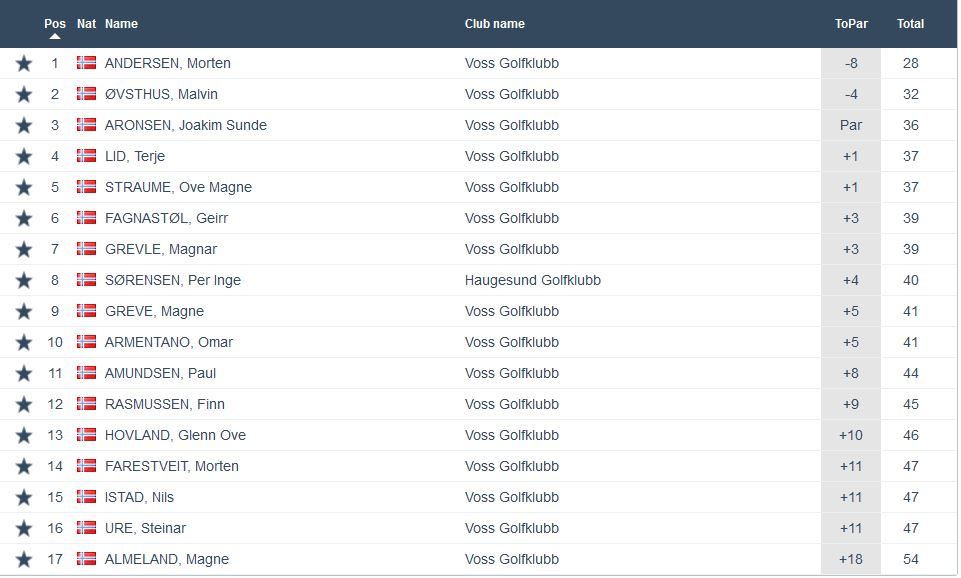Open player STRAUME, Ove Magne
961x578 pixels.
178,187
